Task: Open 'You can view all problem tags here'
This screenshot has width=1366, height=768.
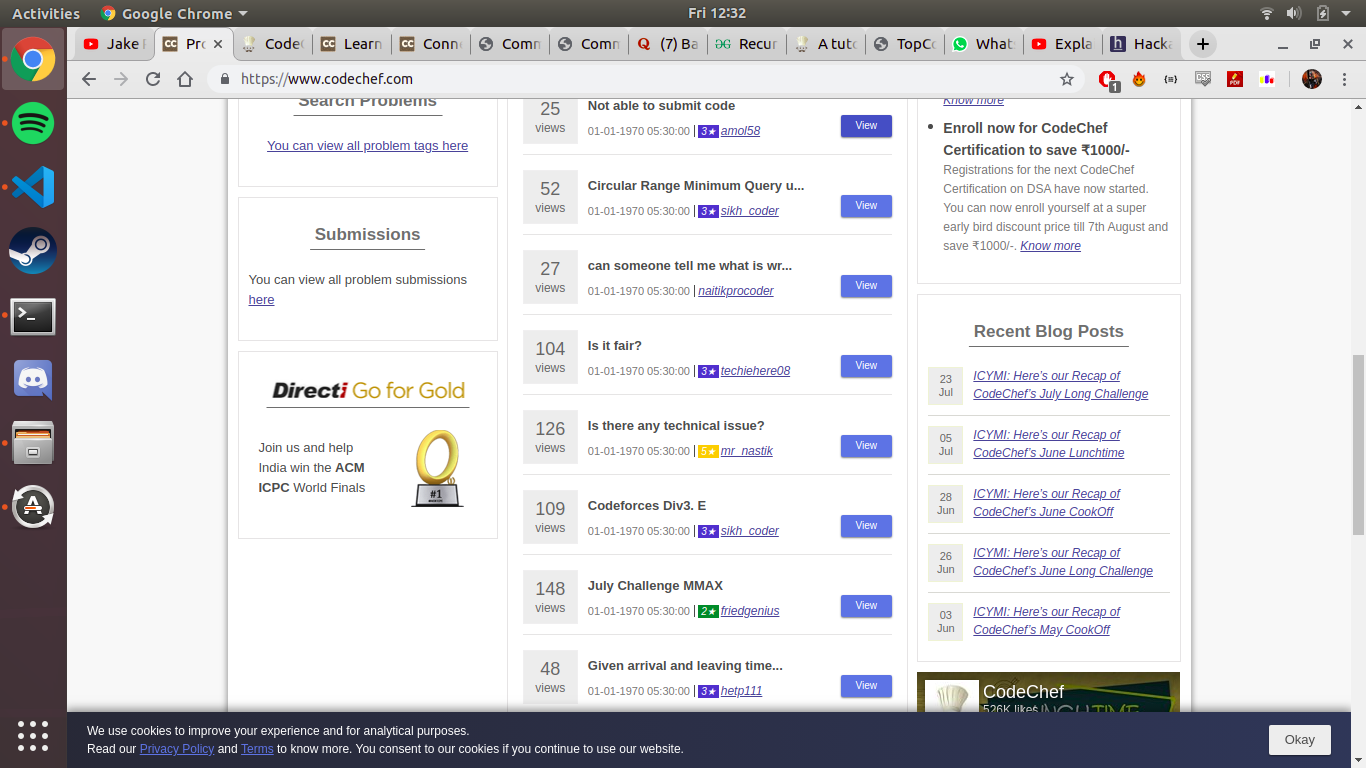Action: (x=367, y=146)
